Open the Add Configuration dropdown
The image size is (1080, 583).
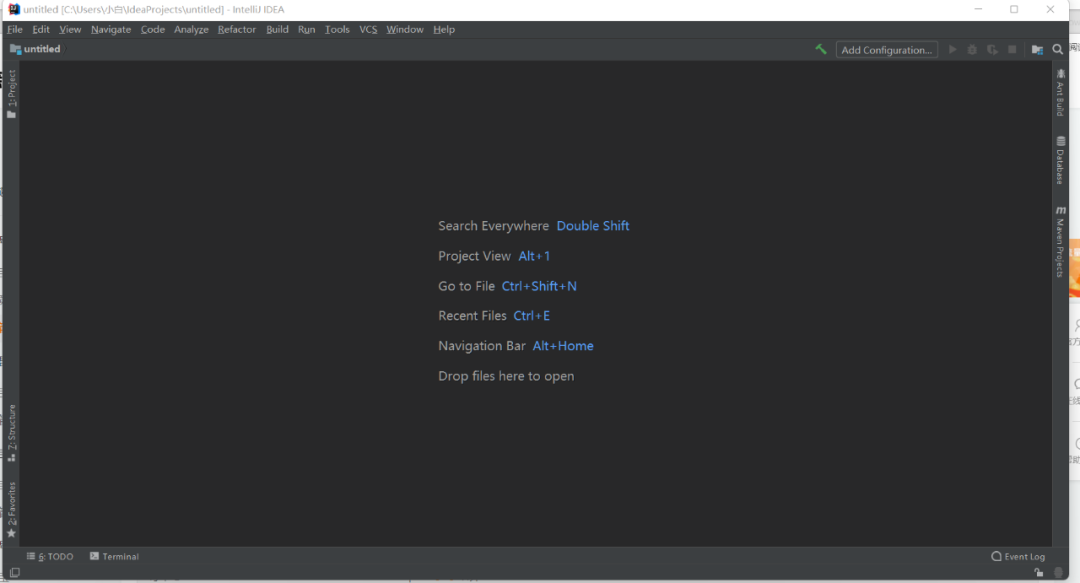[x=886, y=49]
